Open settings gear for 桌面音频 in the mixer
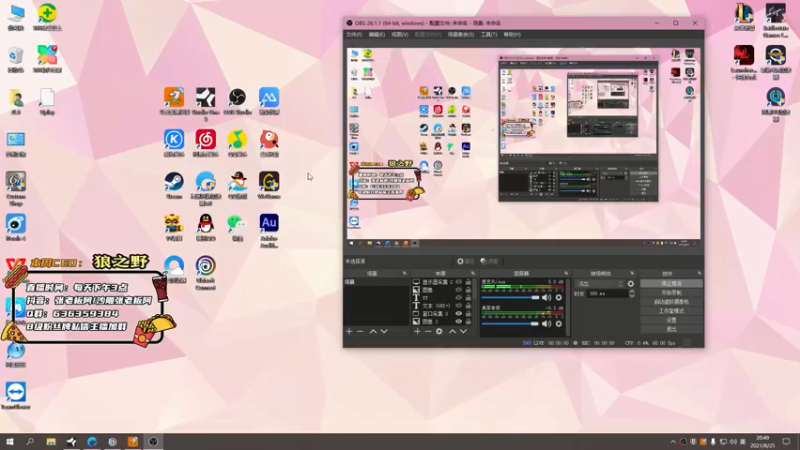This screenshot has height=450, width=800. pos(559,323)
